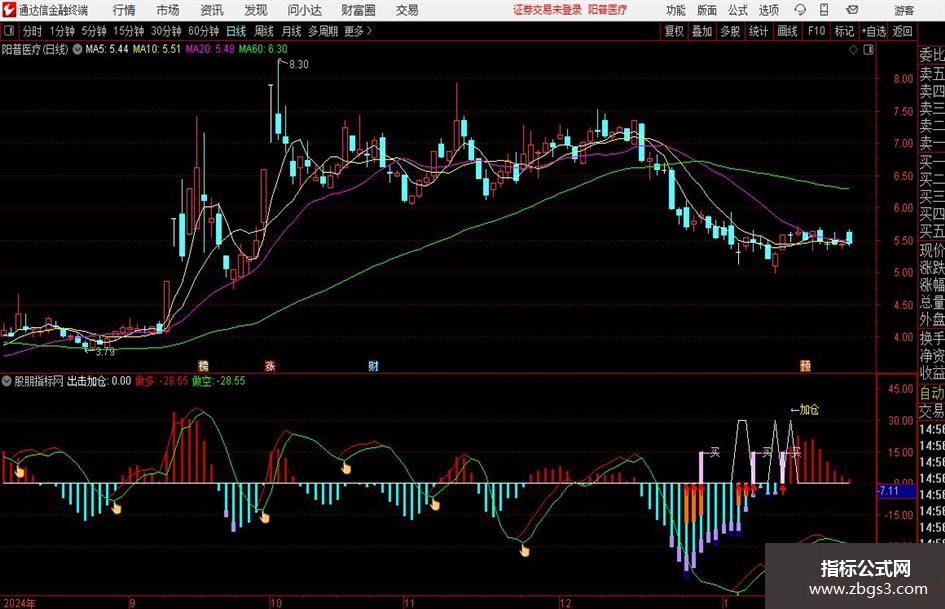The width and height of the screenshot is (945, 609).
Task: Open the 市场 menu
Action: click(168, 10)
